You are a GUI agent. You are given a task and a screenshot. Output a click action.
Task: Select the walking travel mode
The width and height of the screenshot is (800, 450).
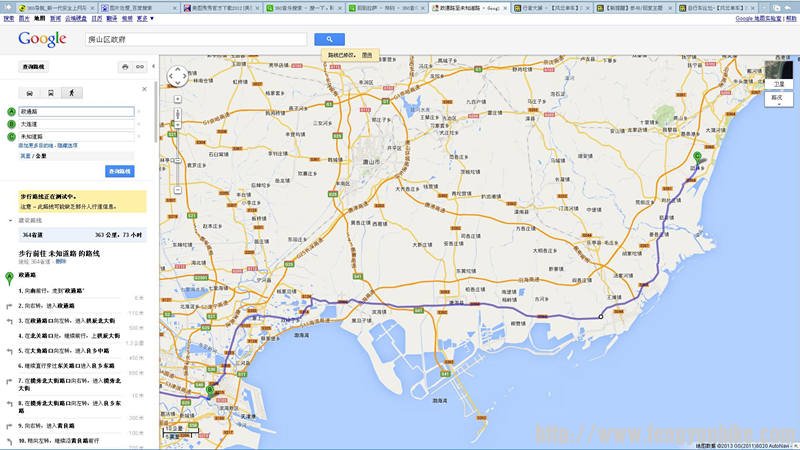pyautogui.click(x=70, y=92)
